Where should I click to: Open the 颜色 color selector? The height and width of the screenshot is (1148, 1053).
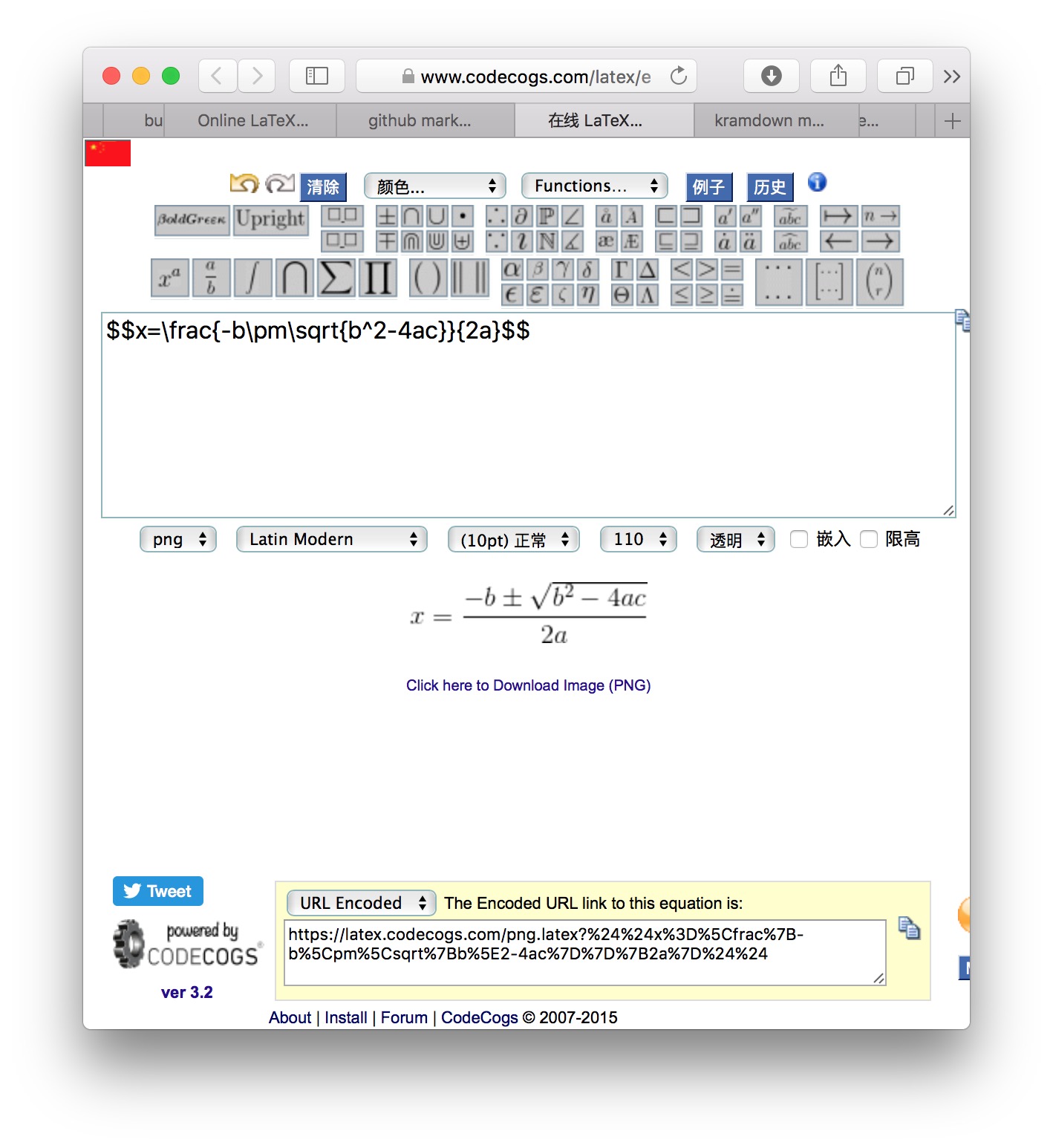pyautogui.click(x=434, y=186)
